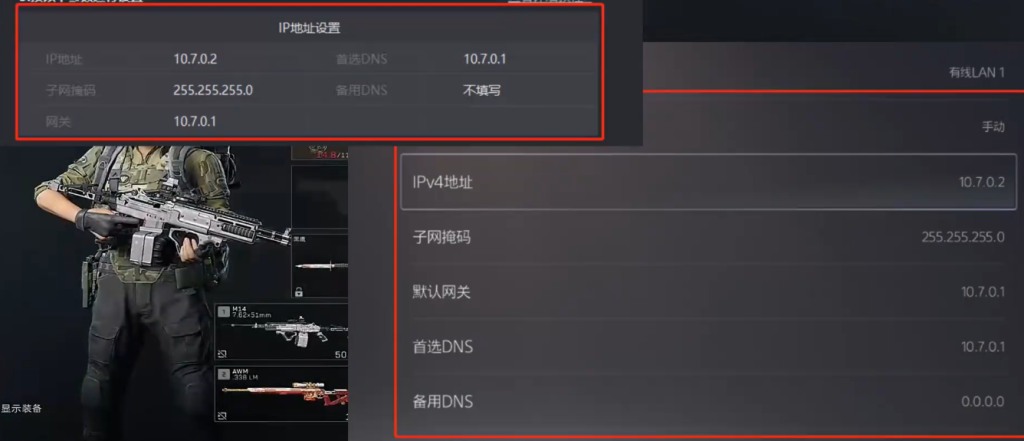
Task: Select the 默认网关 setting row
Action: (x=708, y=291)
